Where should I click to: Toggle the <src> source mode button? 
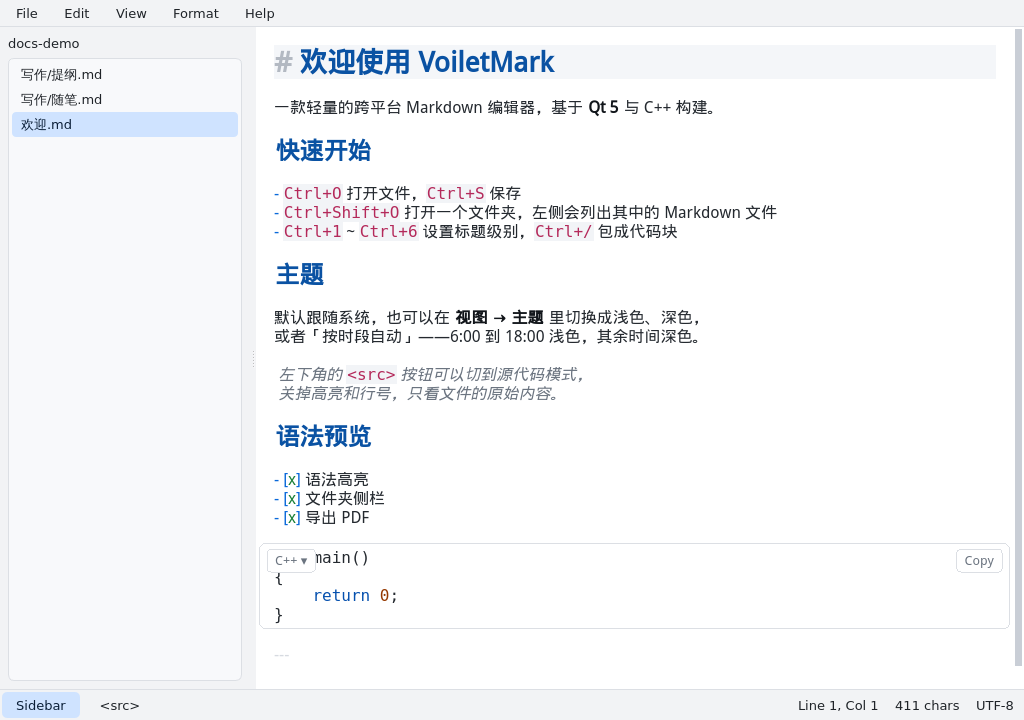click(120, 706)
